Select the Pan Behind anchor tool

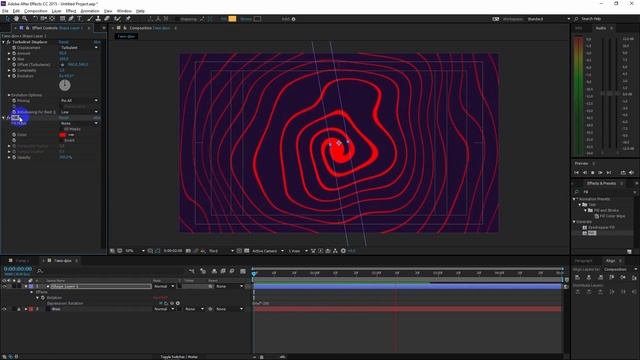tap(52, 19)
